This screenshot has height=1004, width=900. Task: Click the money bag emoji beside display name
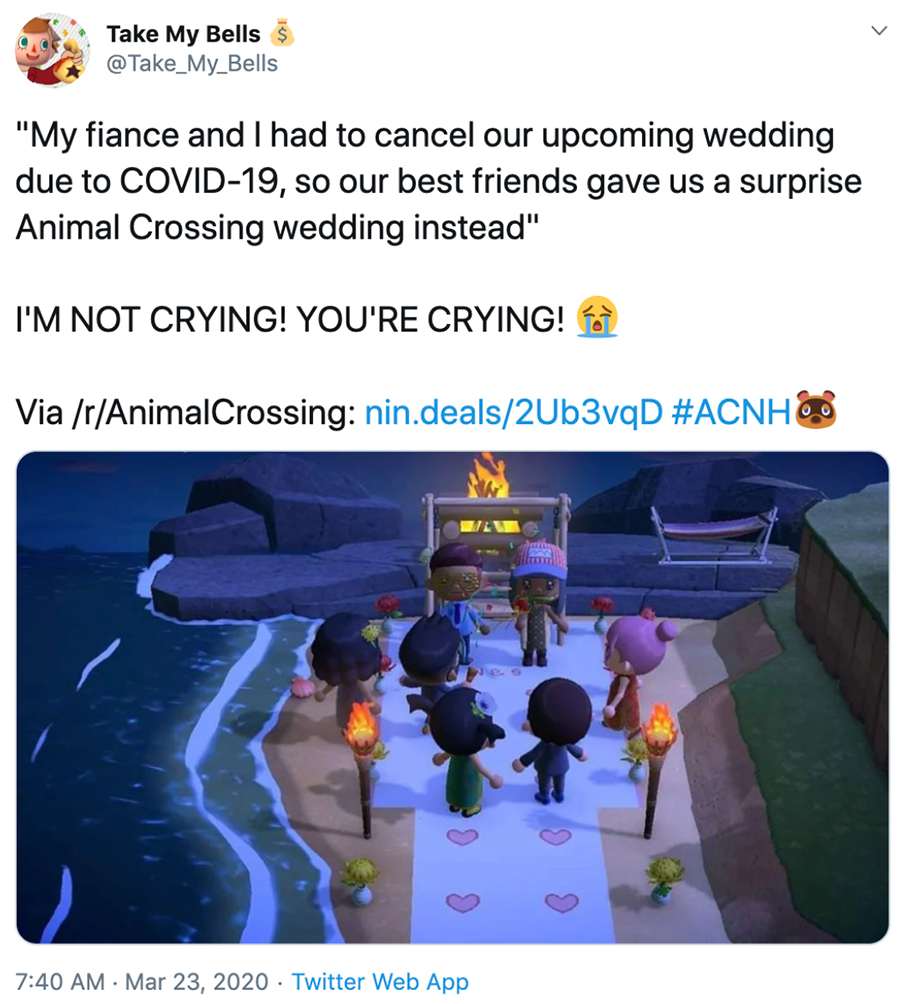point(282,33)
